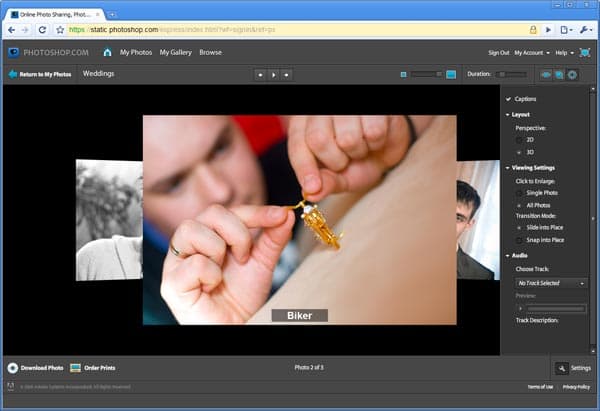Select Single Photo enlarge option
The width and height of the screenshot is (600, 411).
tap(519, 193)
